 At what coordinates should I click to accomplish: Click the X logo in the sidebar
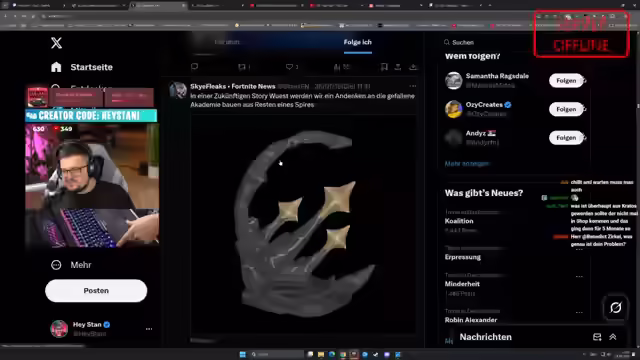tap(56, 43)
